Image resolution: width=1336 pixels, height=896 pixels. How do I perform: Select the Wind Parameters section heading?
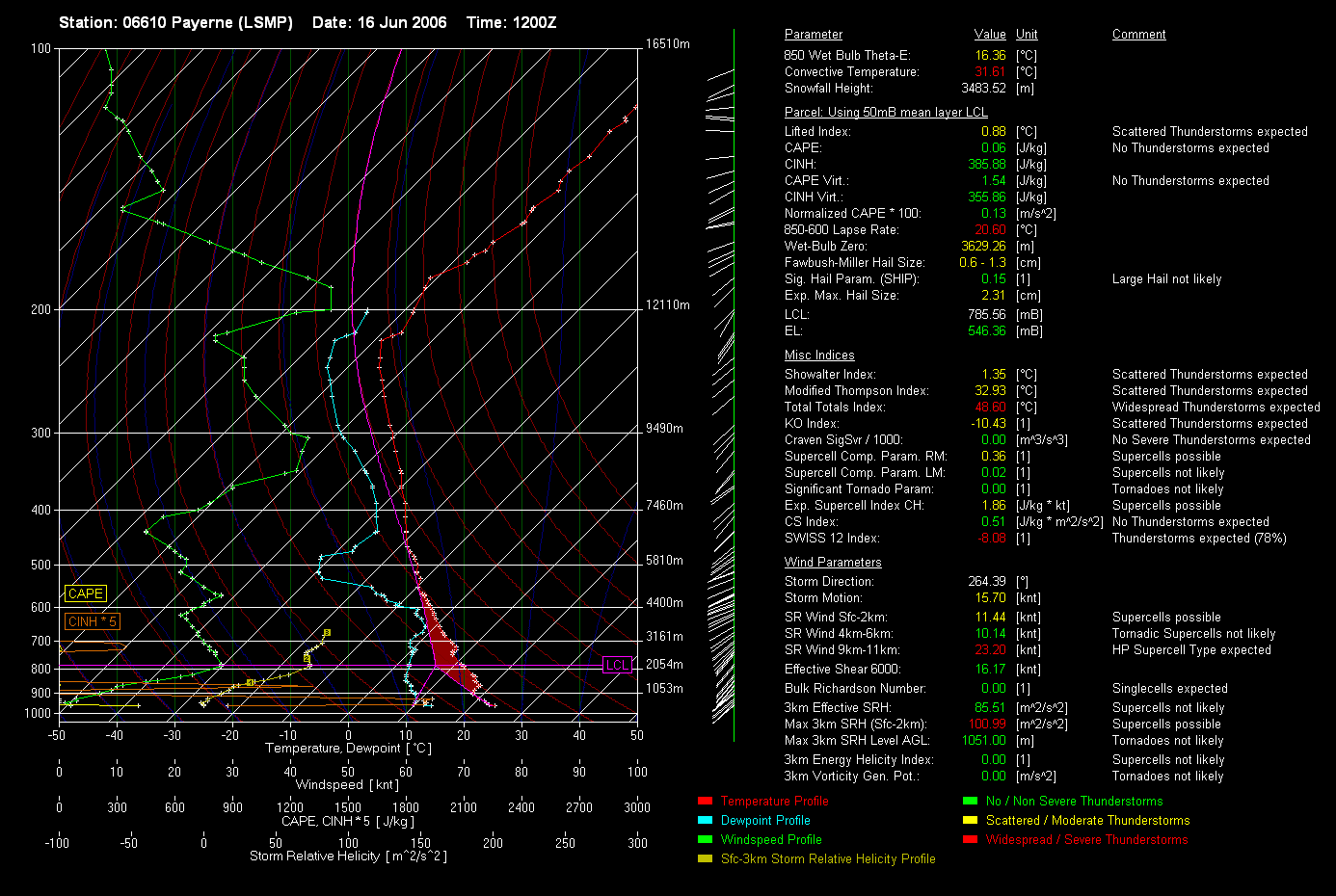pos(832,563)
